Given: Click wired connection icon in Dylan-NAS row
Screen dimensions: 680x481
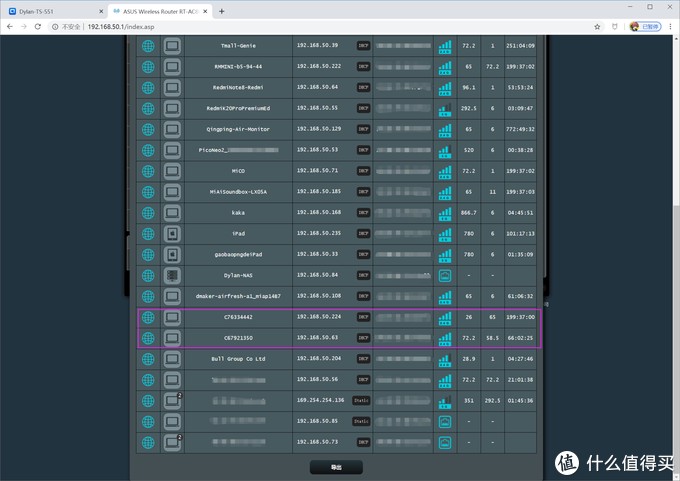Looking at the screenshot, I should click(445, 275).
